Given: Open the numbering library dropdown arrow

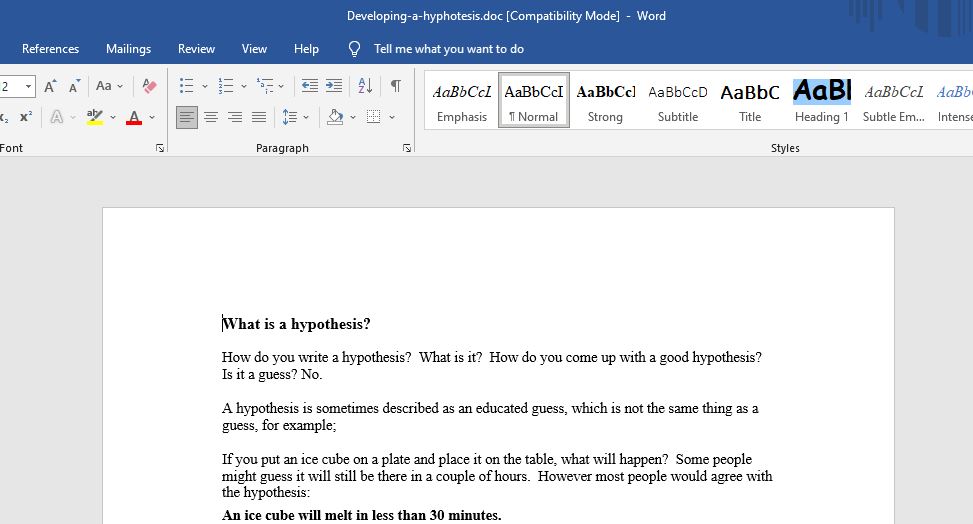Looking at the screenshot, I should 244,86.
